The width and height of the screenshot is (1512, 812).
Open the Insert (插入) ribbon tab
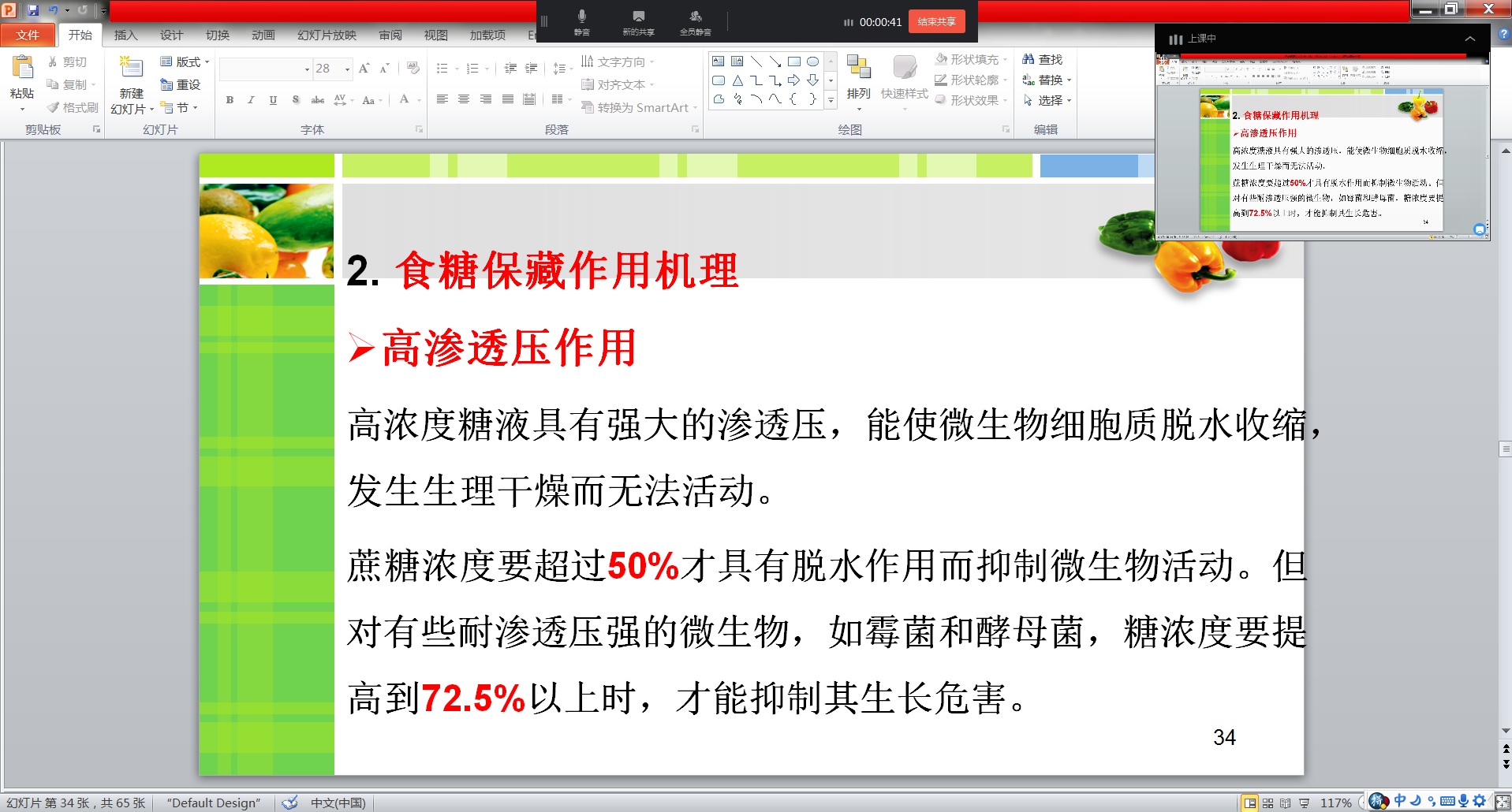pos(125,35)
